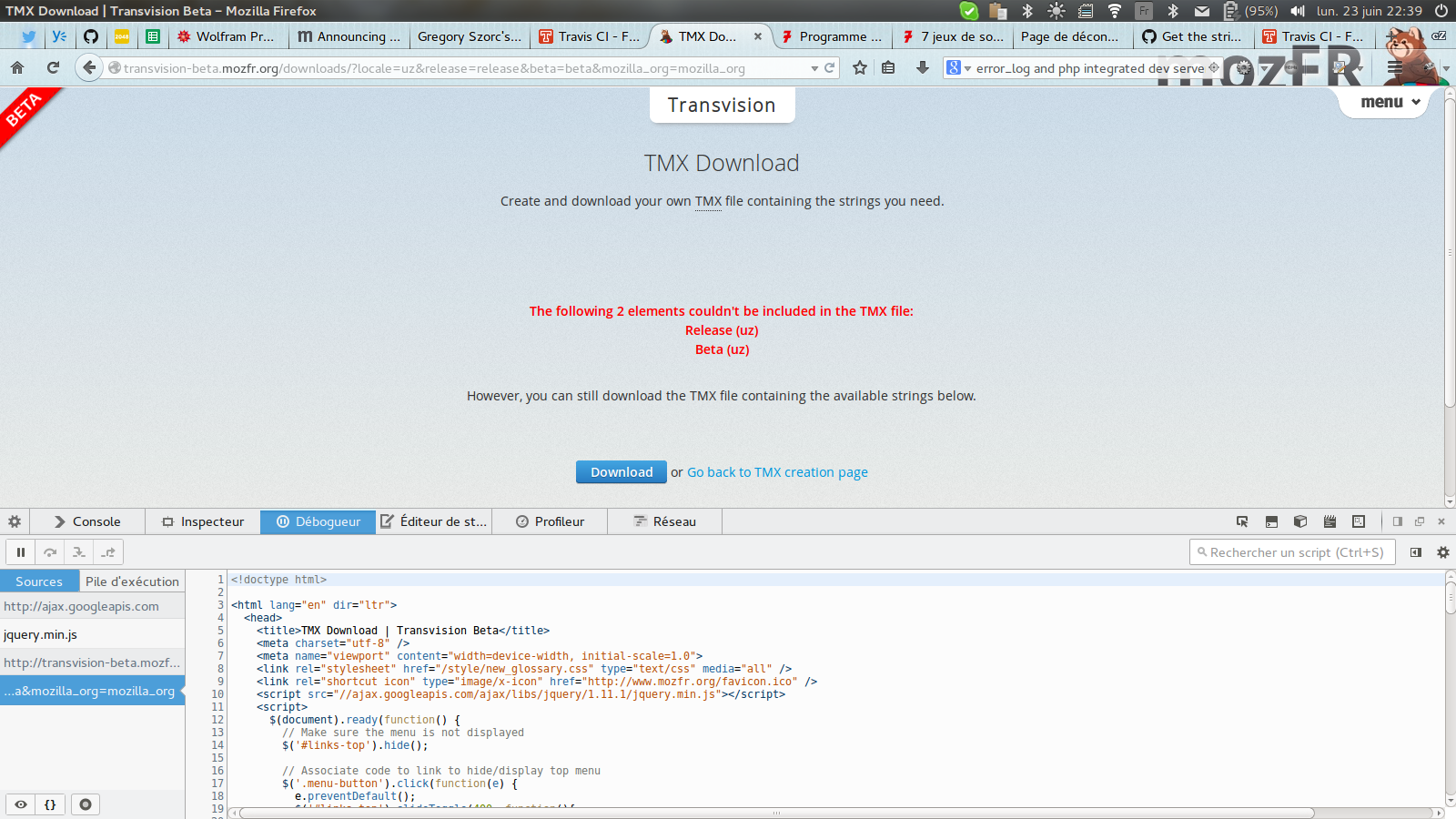The width and height of the screenshot is (1456, 819).
Task: Dock devtools to side of window
Action: (1398, 521)
